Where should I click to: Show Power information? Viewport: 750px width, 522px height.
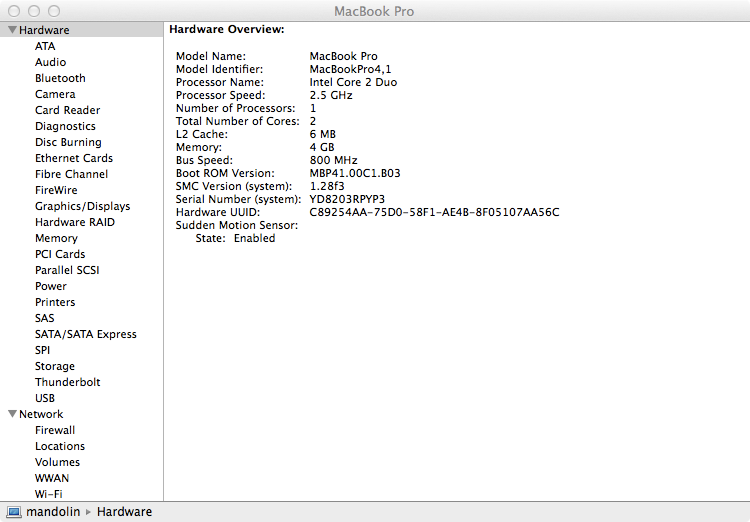(x=51, y=286)
